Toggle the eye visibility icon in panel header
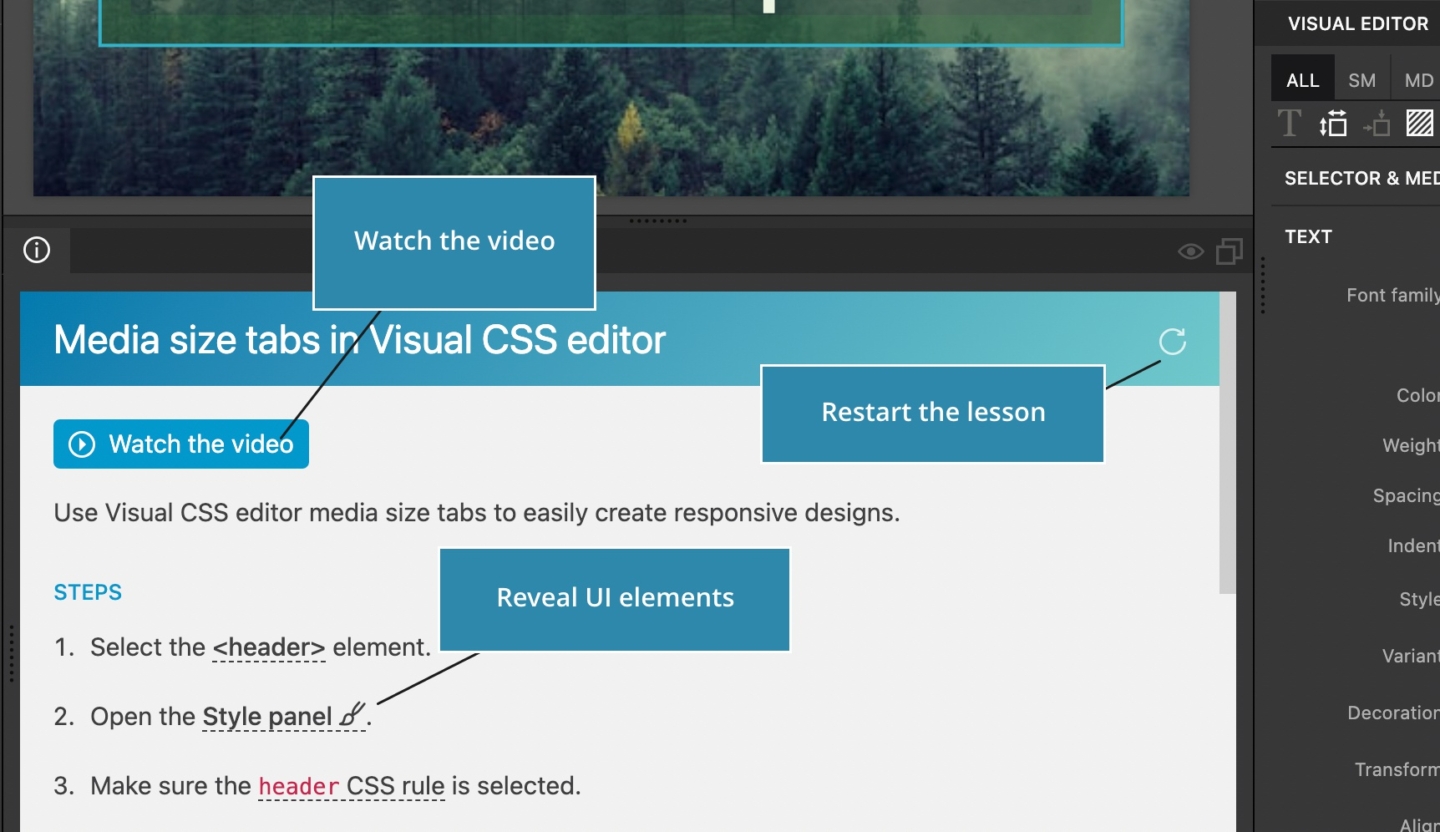Screen dimensions: 1440x832 [1190, 251]
